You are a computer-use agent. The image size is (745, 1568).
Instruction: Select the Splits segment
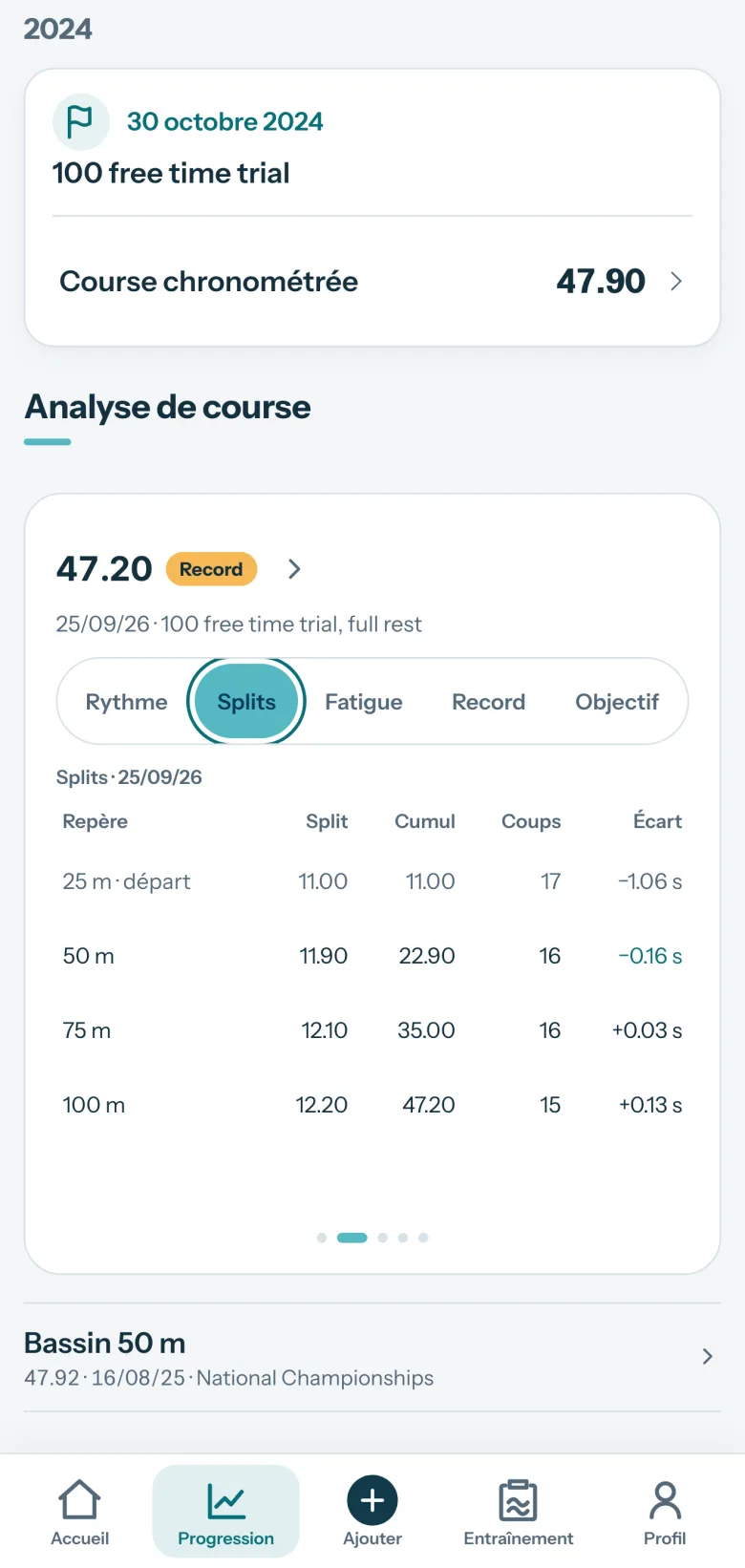(x=246, y=702)
